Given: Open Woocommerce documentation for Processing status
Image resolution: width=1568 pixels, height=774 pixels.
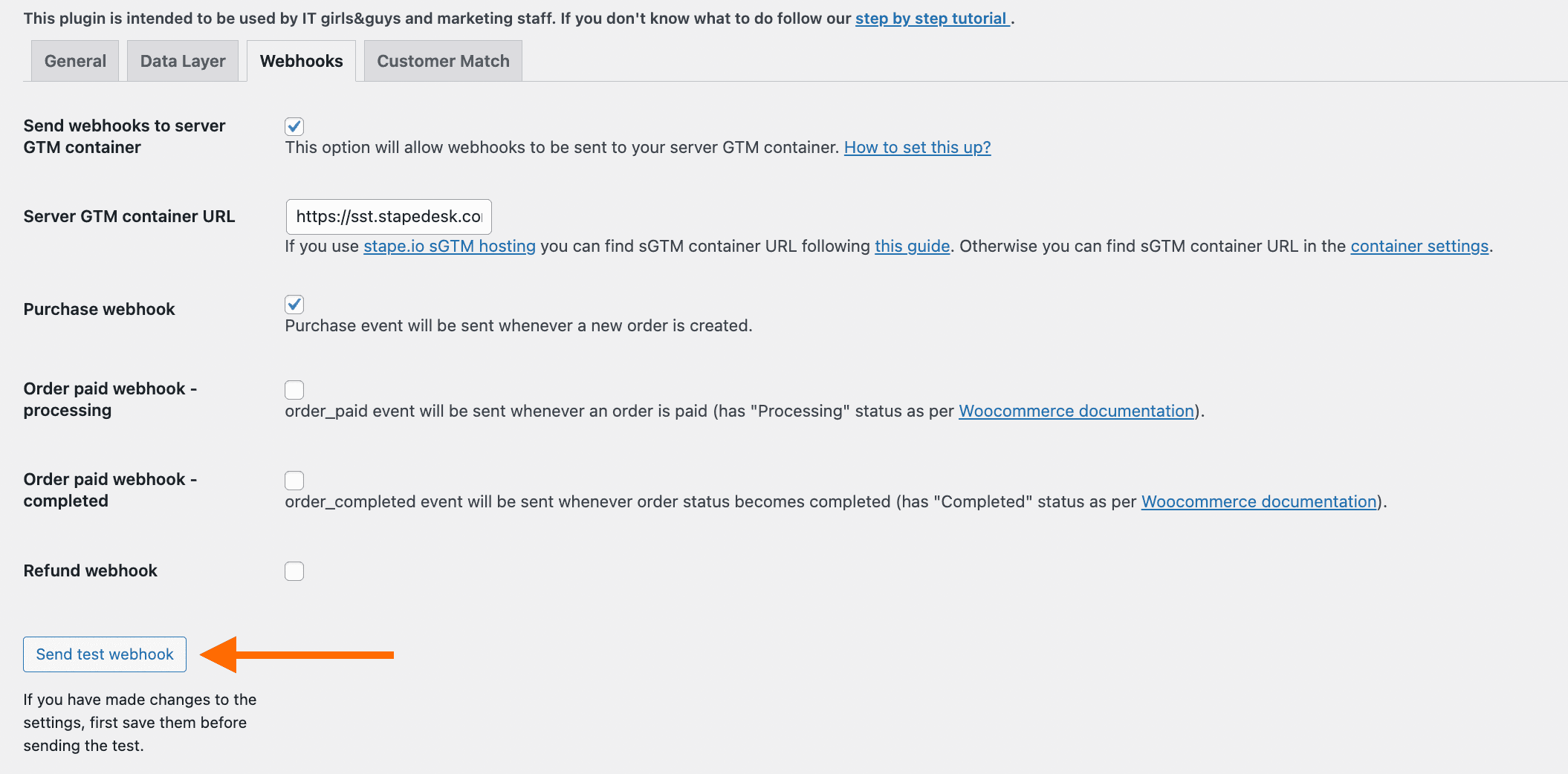Looking at the screenshot, I should tap(1075, 410).
